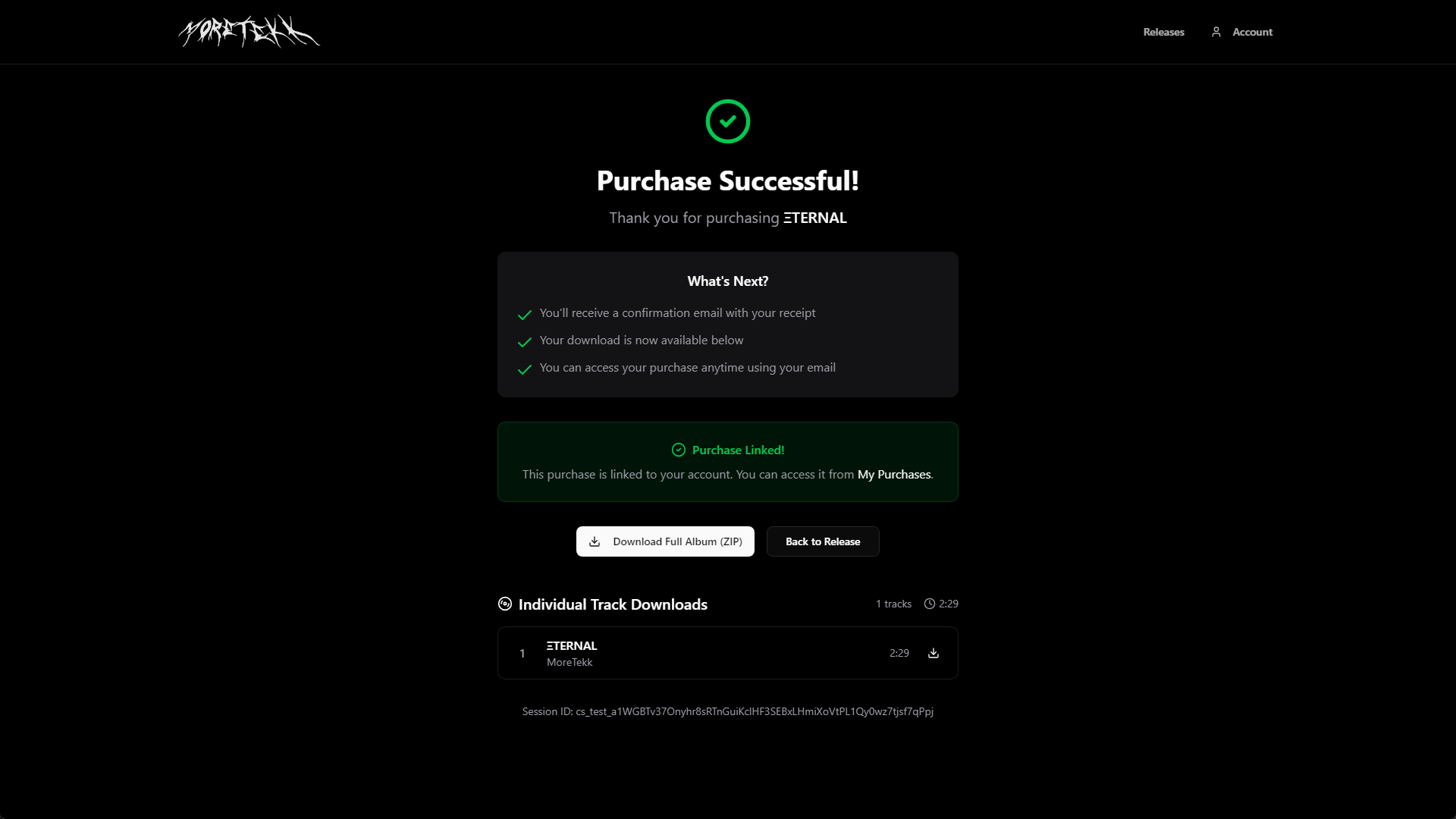This screenshot has height=819, width=1456.
Task: Click the green success checkmark circle icon
Action: point(727,121)
